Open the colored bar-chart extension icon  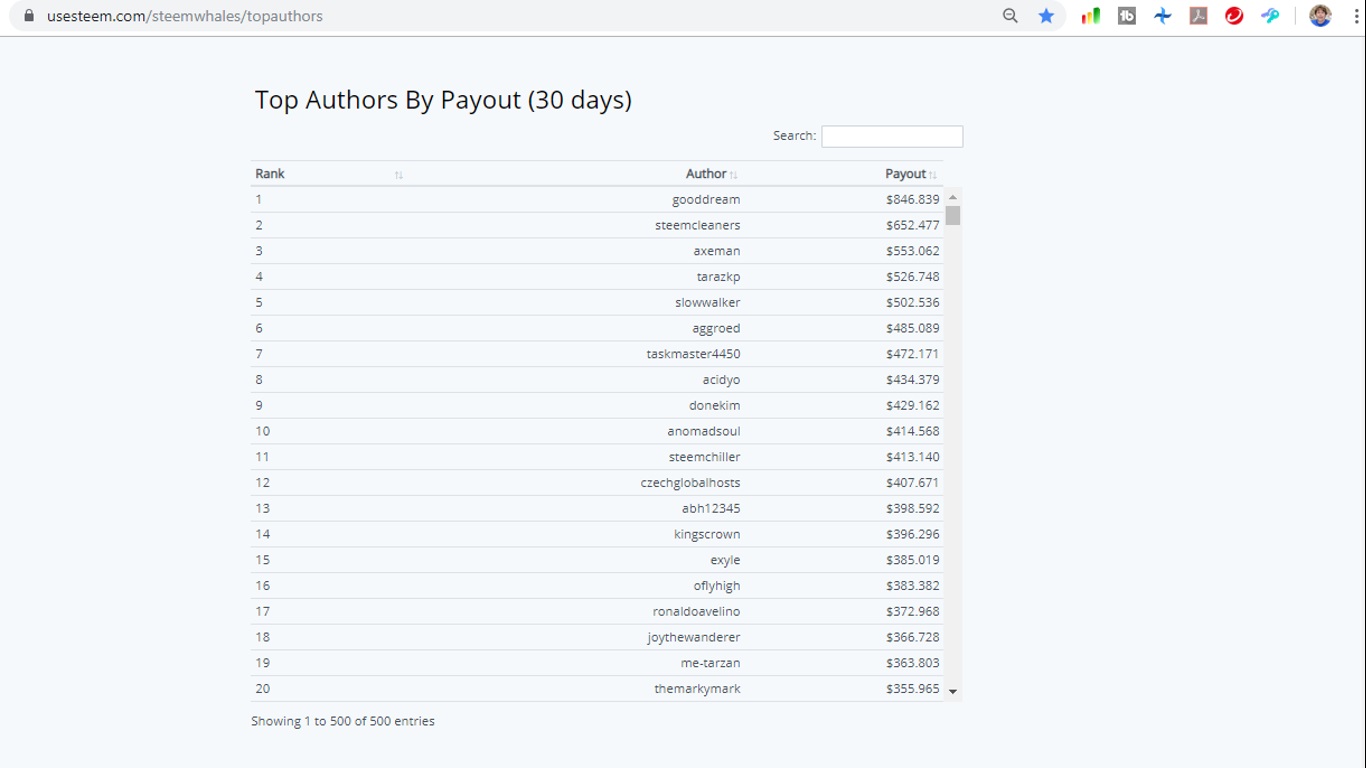[1091, 16]
